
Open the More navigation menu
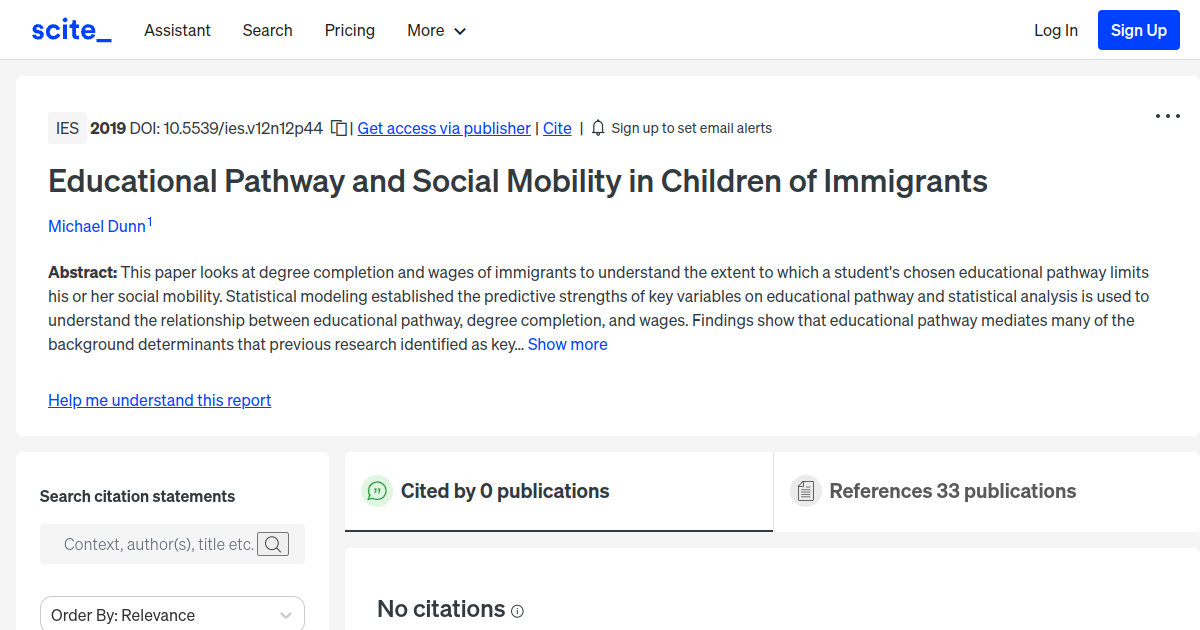point(436,30)
